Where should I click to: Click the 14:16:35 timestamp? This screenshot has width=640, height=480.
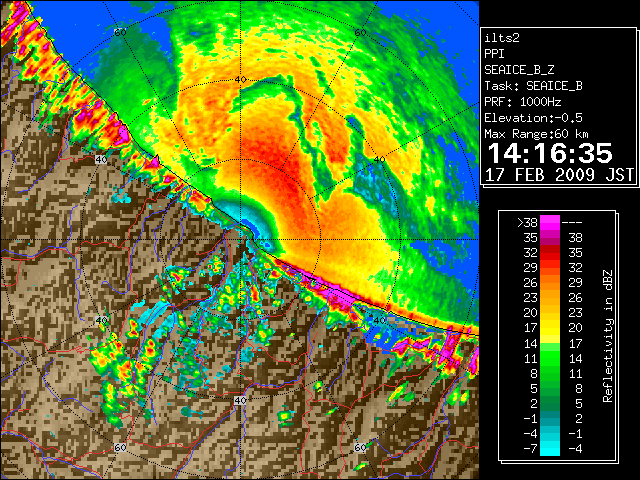click(x=550, y=153)
